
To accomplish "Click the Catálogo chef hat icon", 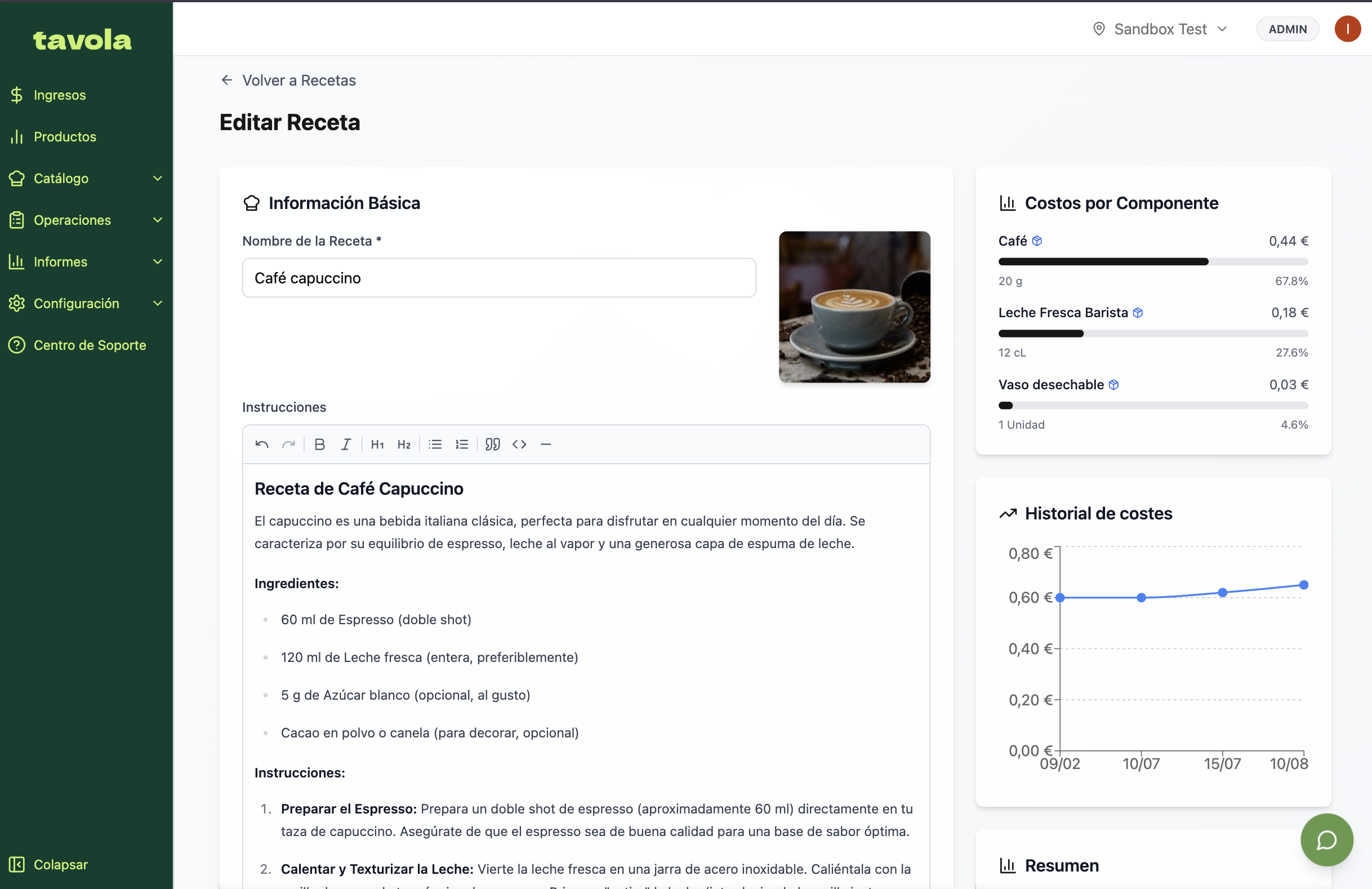I will tap(17, 178).
